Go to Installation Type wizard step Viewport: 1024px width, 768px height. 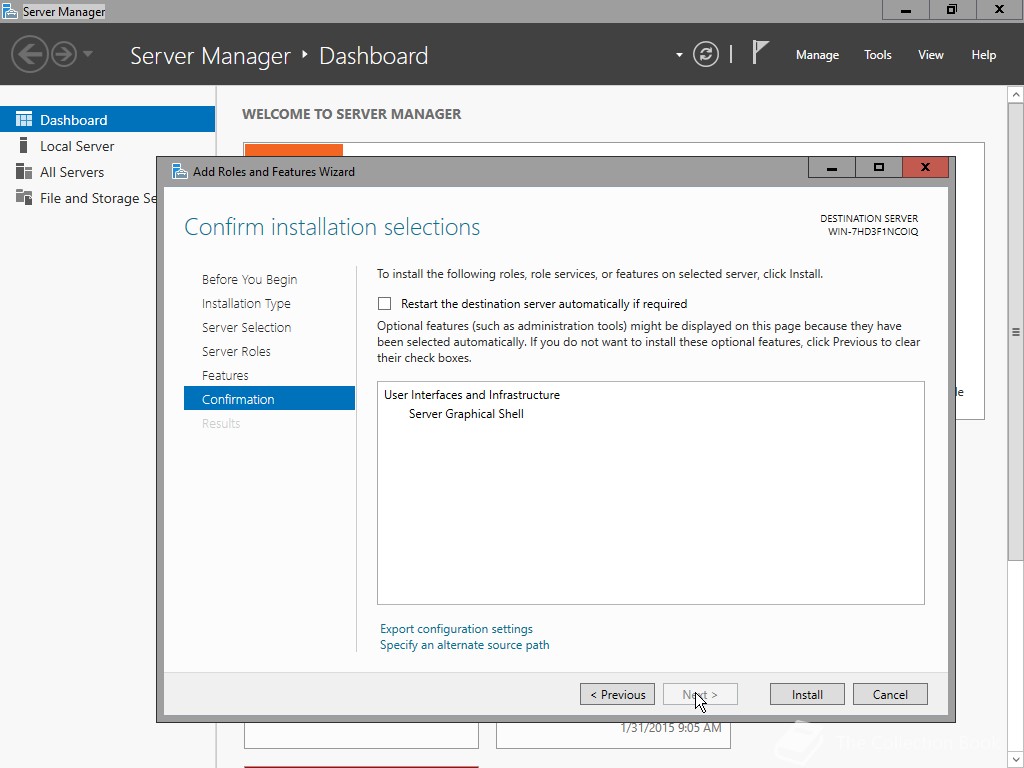(x=246, y=304)
